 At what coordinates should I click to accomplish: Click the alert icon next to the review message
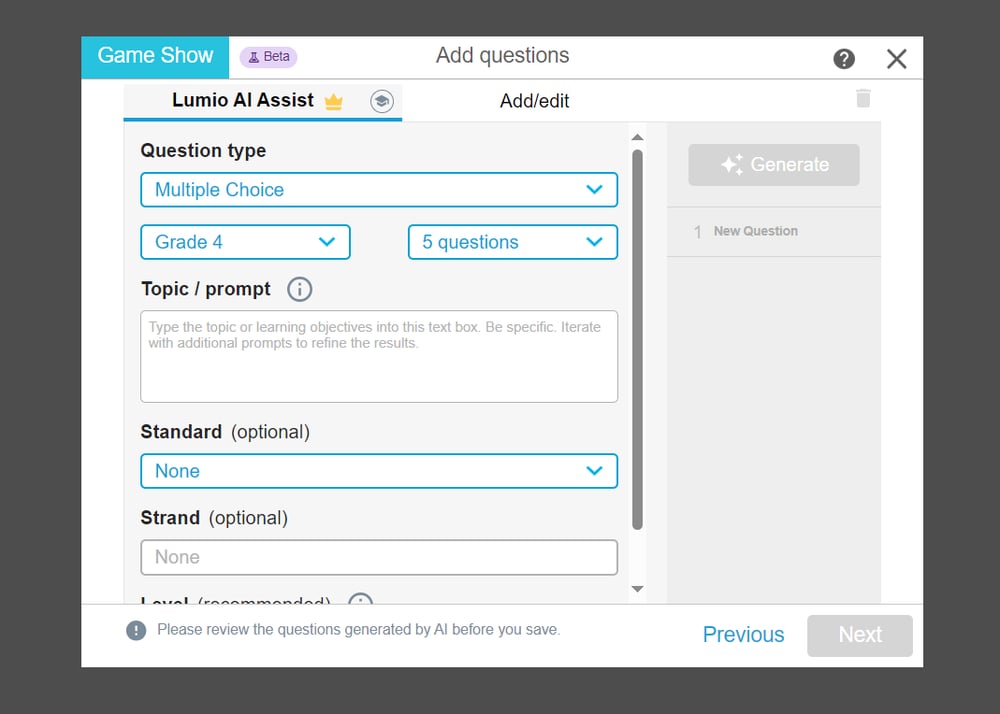point(137,630)
